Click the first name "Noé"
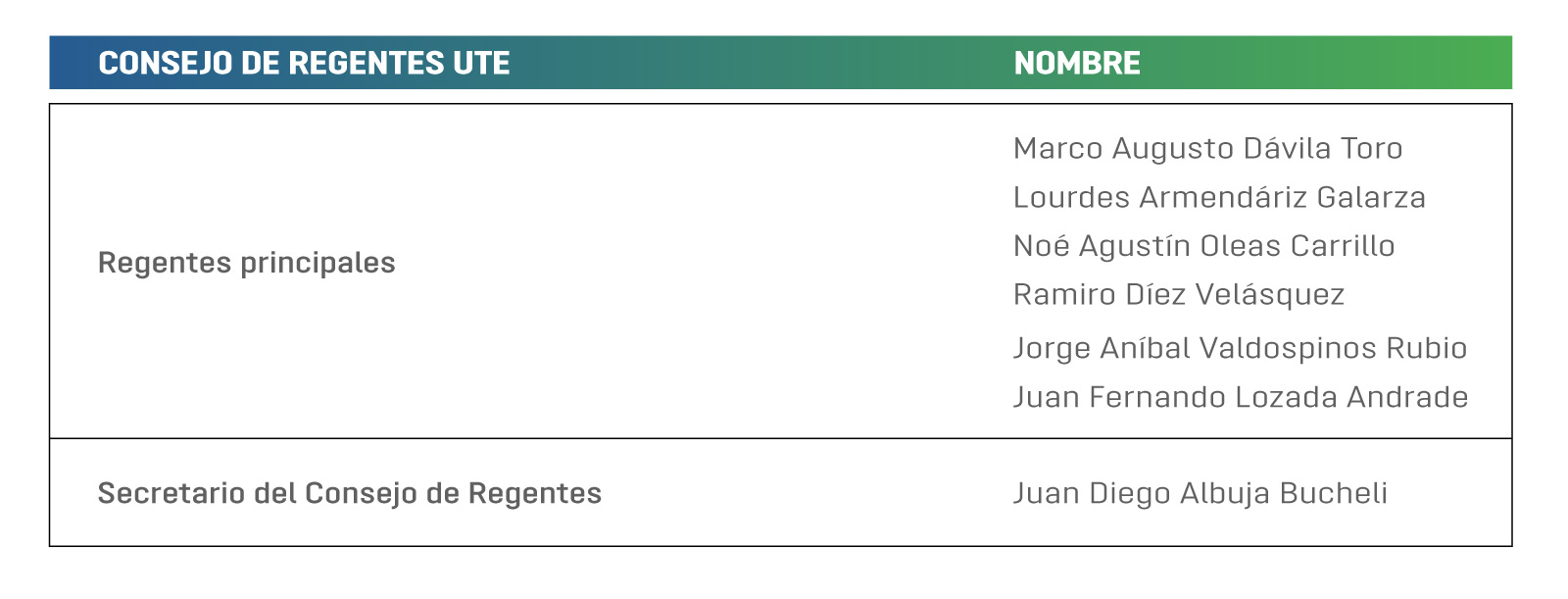 tap(1041, 246)
